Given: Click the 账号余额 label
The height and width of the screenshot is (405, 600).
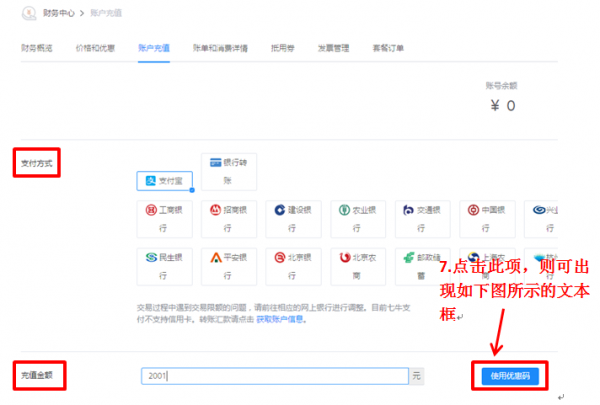Looking at the screenshot, I should coord(501,86).
